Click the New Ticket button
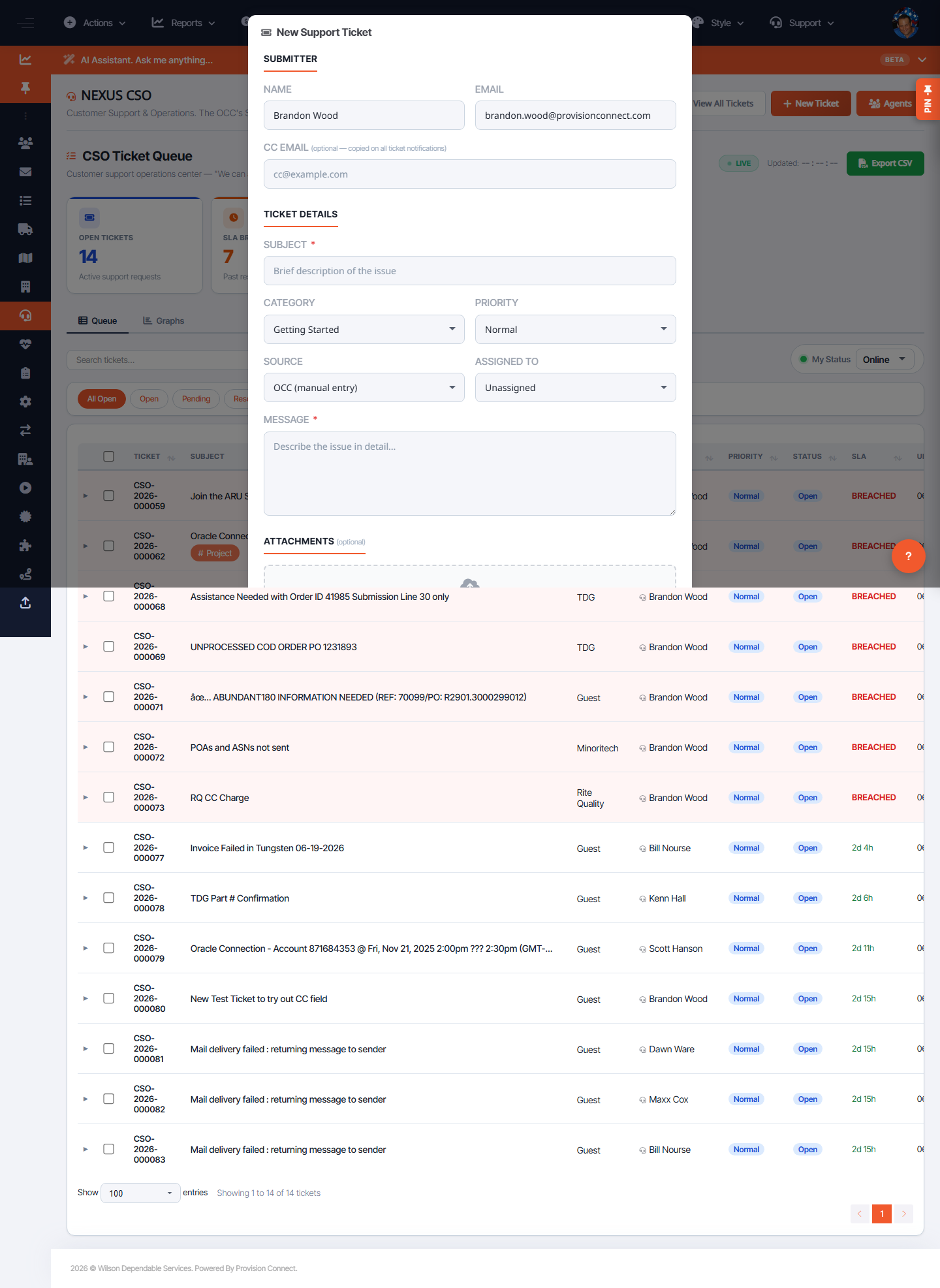Image resolution: width=940 pixels, height=1288 pixels. click(811, 104)
